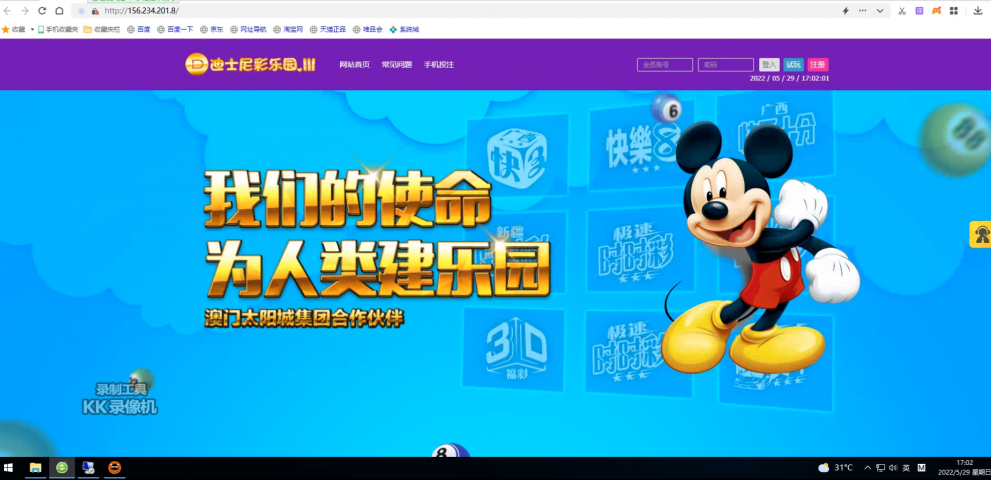Click the volume speaker tray icon

pyautogui.click(x=893, y=468)
